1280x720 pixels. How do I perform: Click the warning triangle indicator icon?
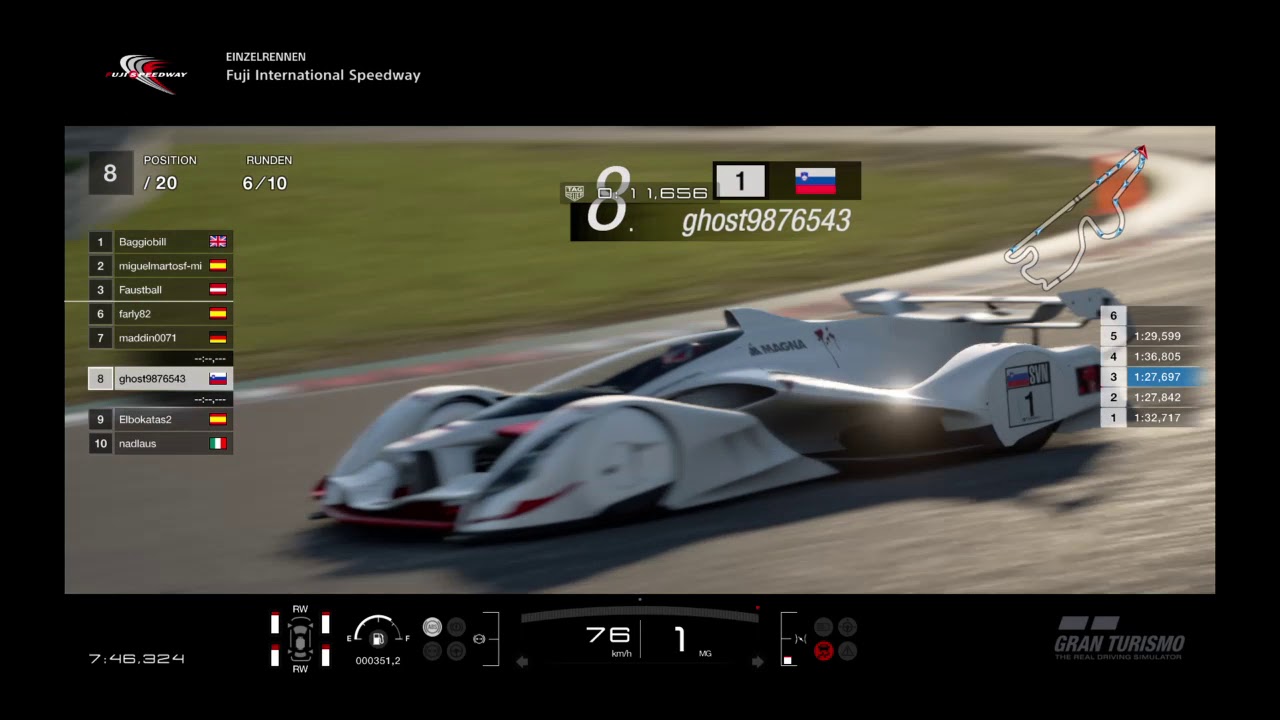click(847, 651)
